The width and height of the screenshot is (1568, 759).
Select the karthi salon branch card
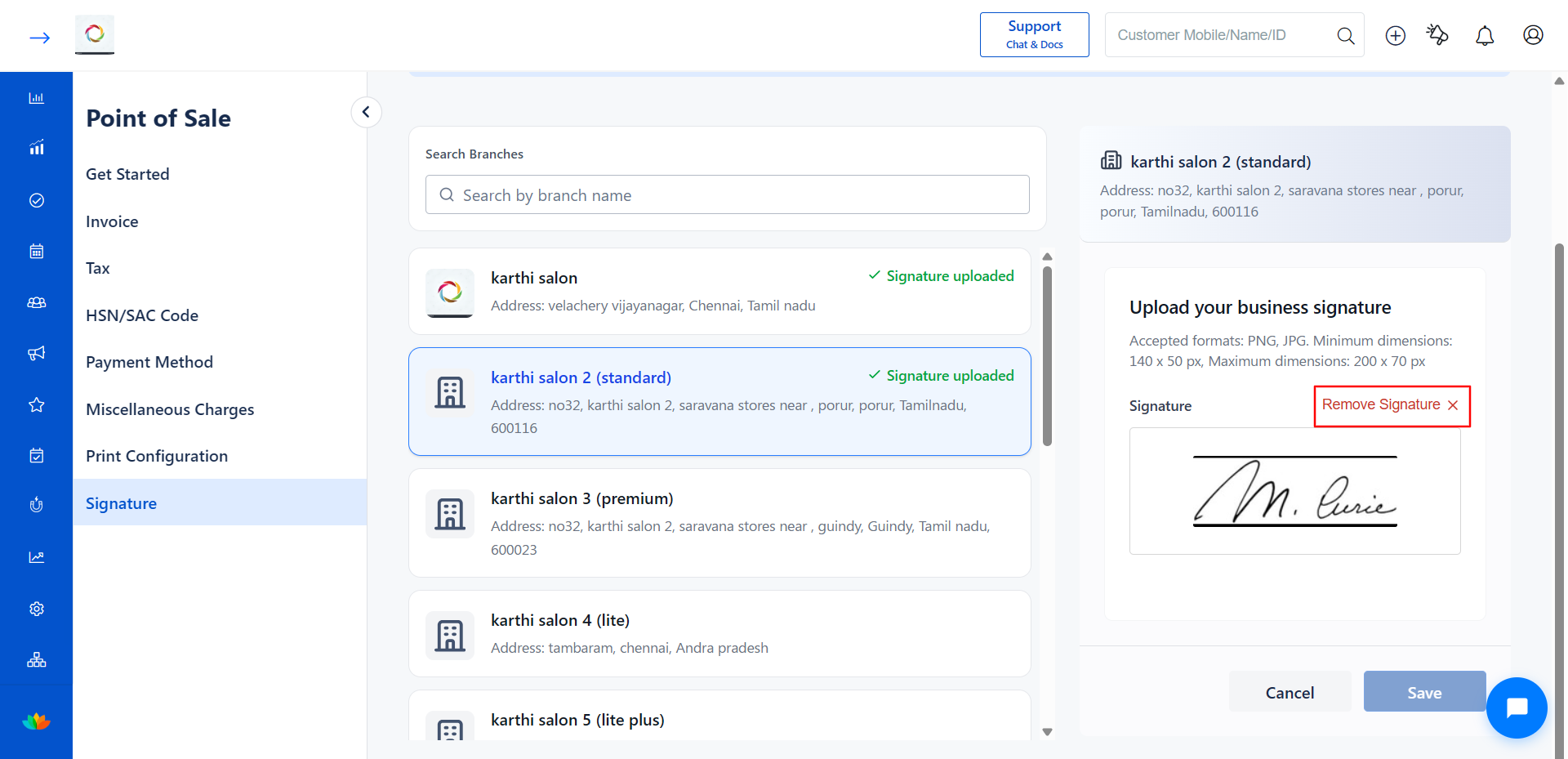719,292
